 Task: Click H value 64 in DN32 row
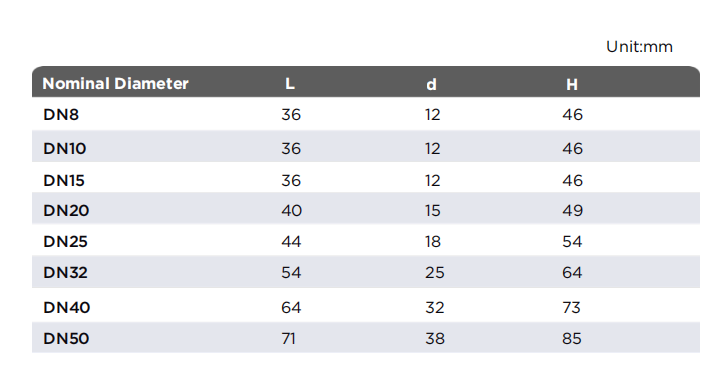572,272
